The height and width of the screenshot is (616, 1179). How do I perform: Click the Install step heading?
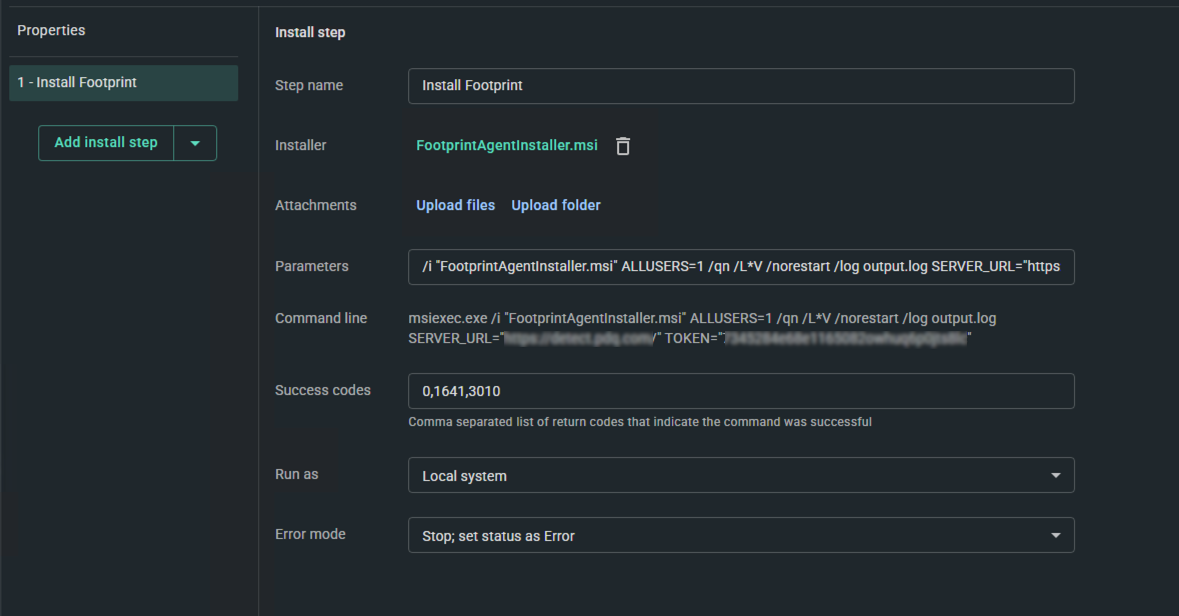[x=310, y=32]
